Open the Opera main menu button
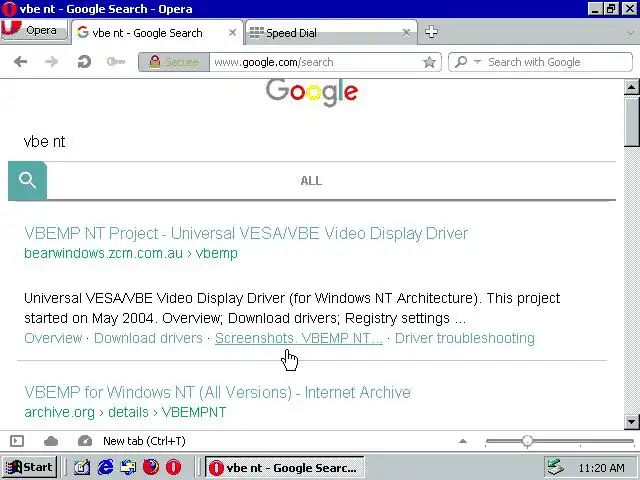The height and width of the screenshot is (480, 640). click(x=34, y=30)
